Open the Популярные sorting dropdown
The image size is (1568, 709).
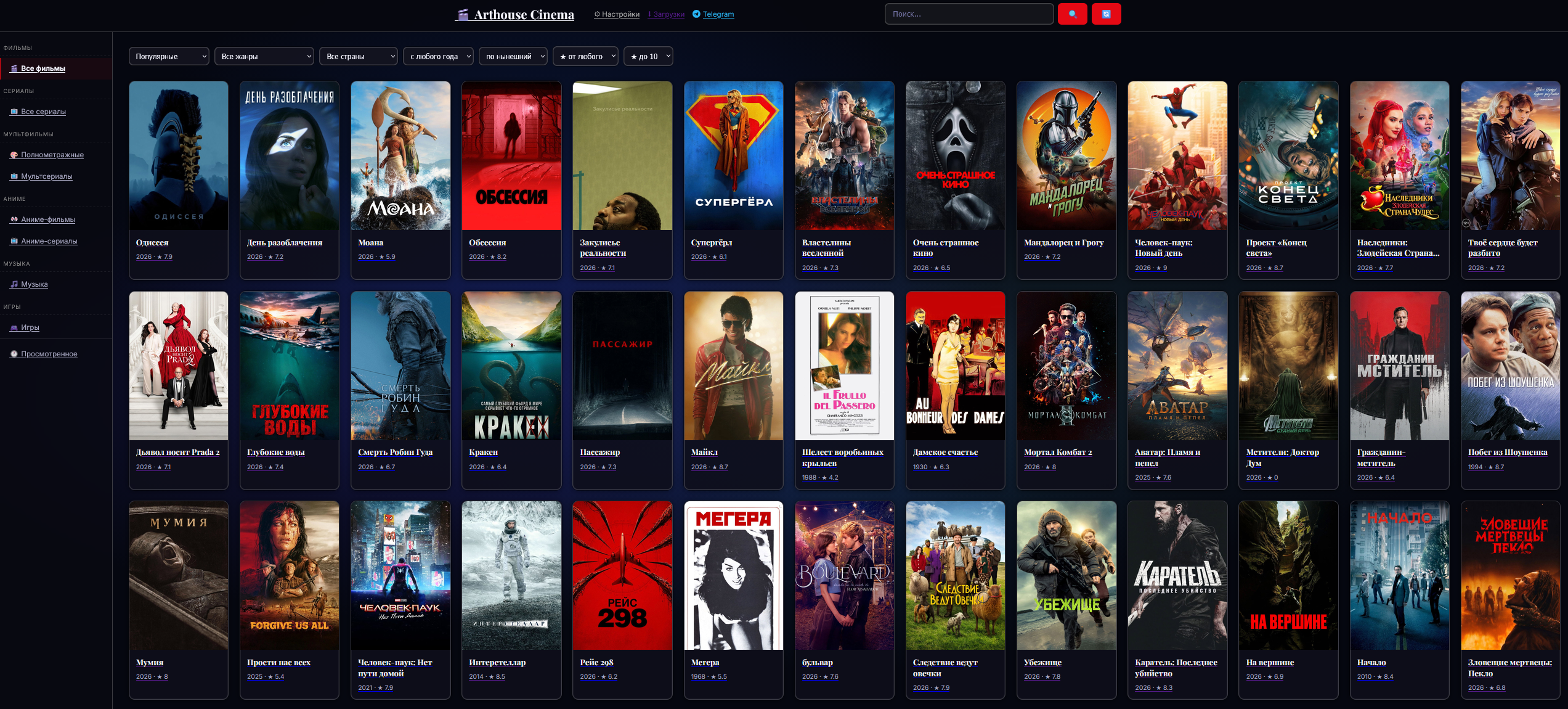pos(169,56)
